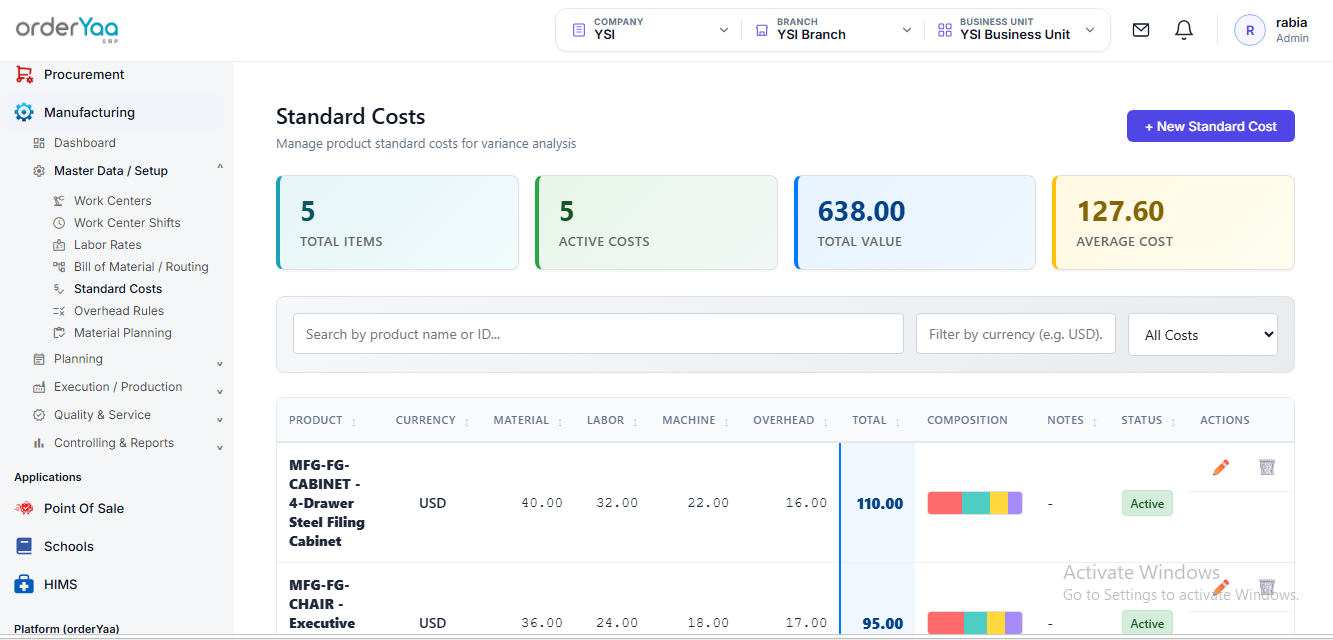
Task: Open the Business Unit dropdown
Action: 1016,30
